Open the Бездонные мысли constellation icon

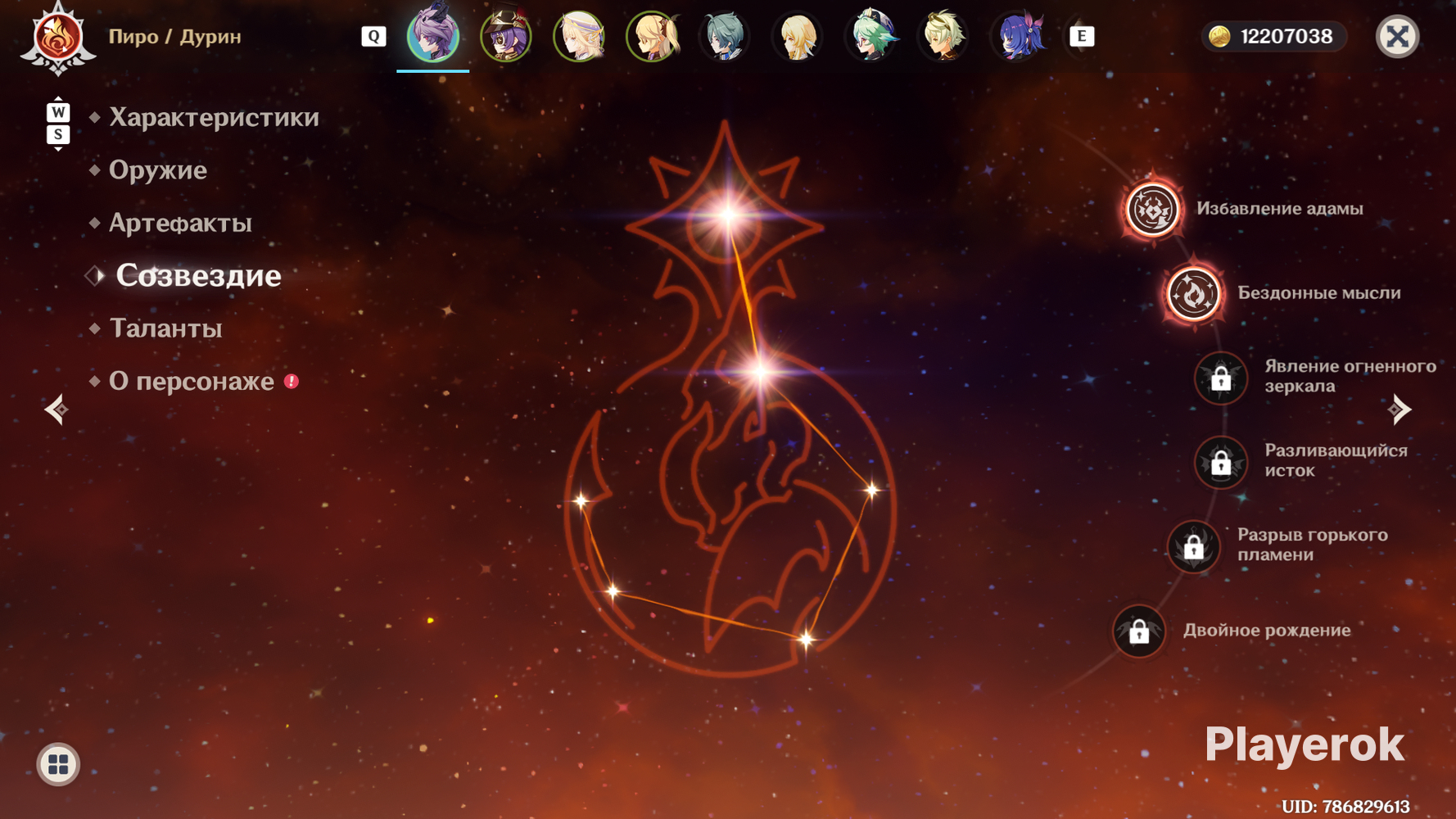[x=1193, y=293]
